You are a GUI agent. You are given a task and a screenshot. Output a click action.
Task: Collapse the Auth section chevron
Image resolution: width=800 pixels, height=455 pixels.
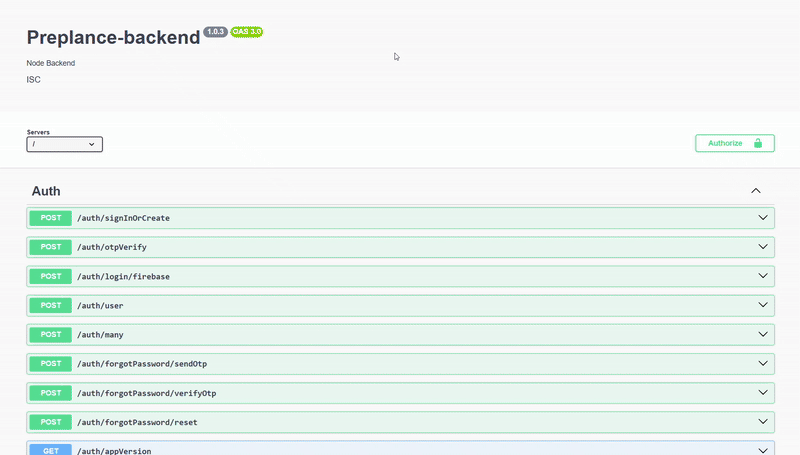click(x=756, y=191)
